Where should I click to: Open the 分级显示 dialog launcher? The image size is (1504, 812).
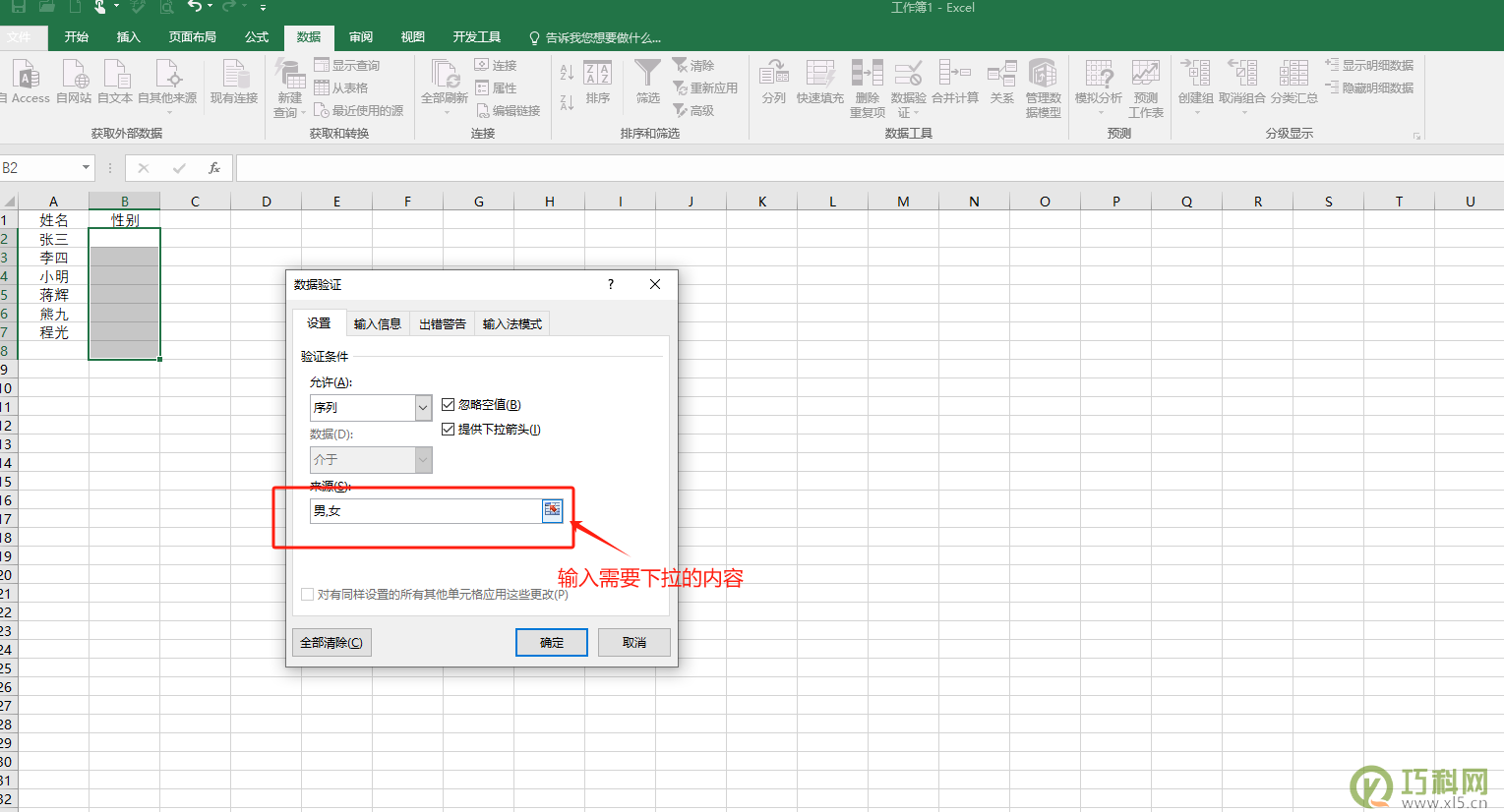[x=1417, y=136]
